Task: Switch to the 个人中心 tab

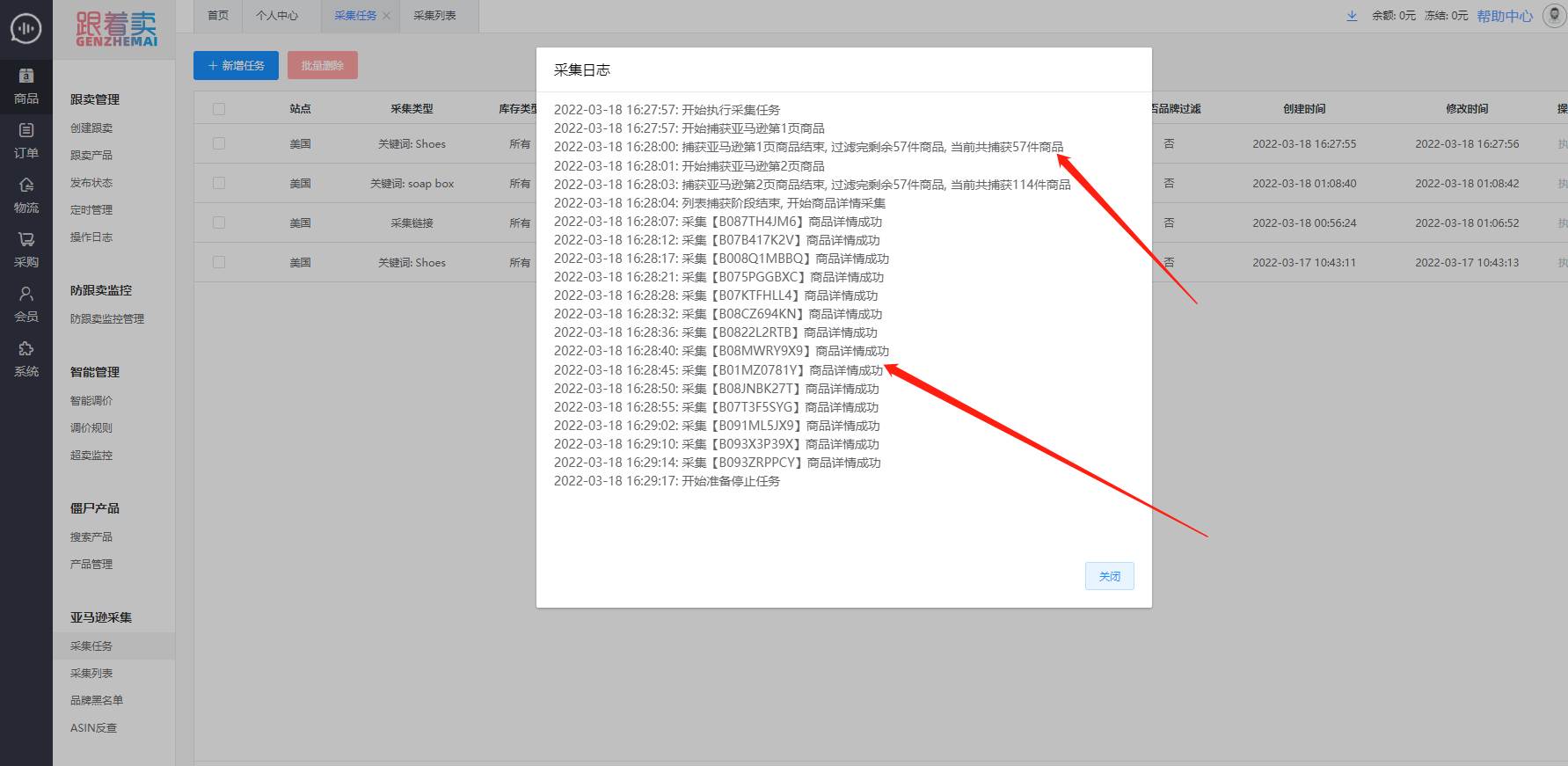Action: pos(277,16)
